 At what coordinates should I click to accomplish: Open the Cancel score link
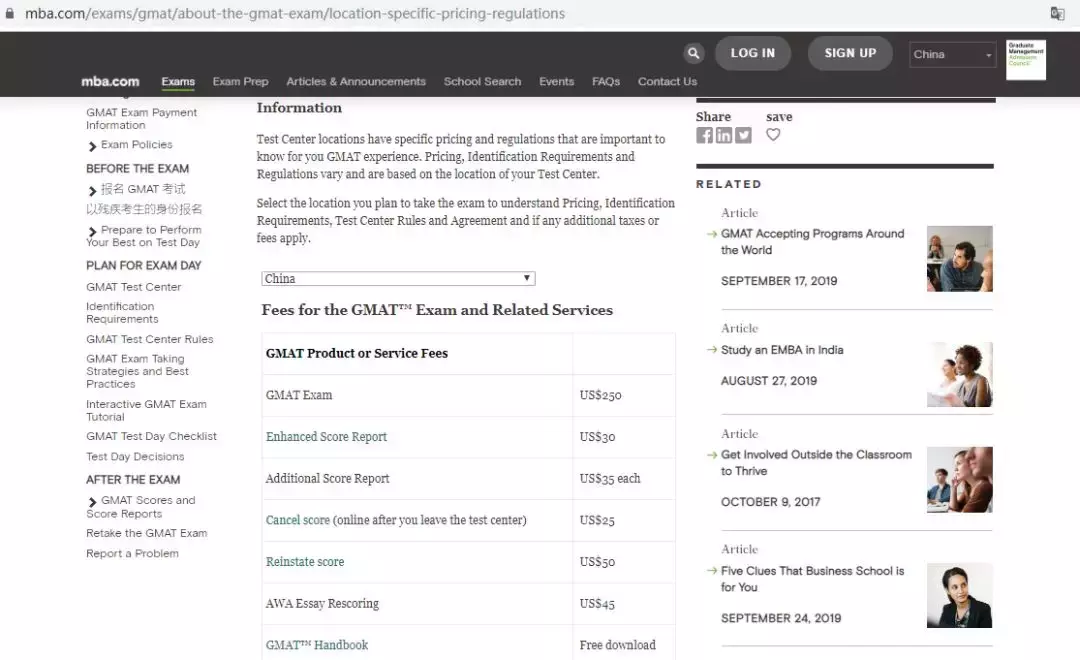tap(298, 520)
